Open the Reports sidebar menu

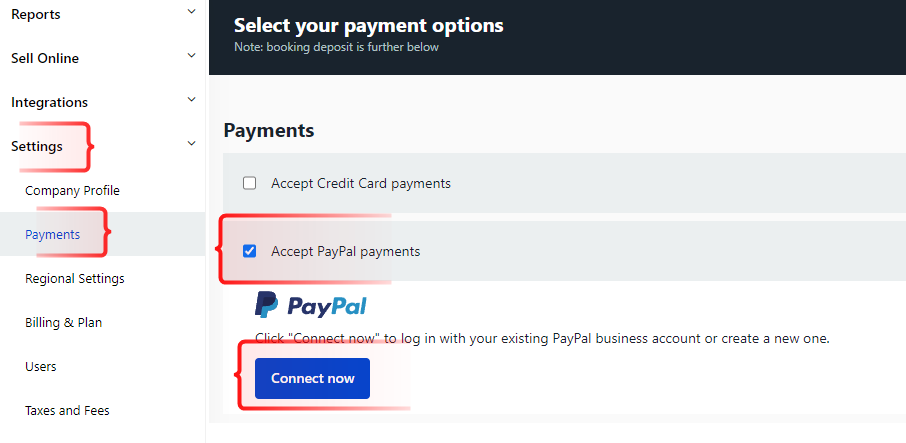click(x=36, y=14)
